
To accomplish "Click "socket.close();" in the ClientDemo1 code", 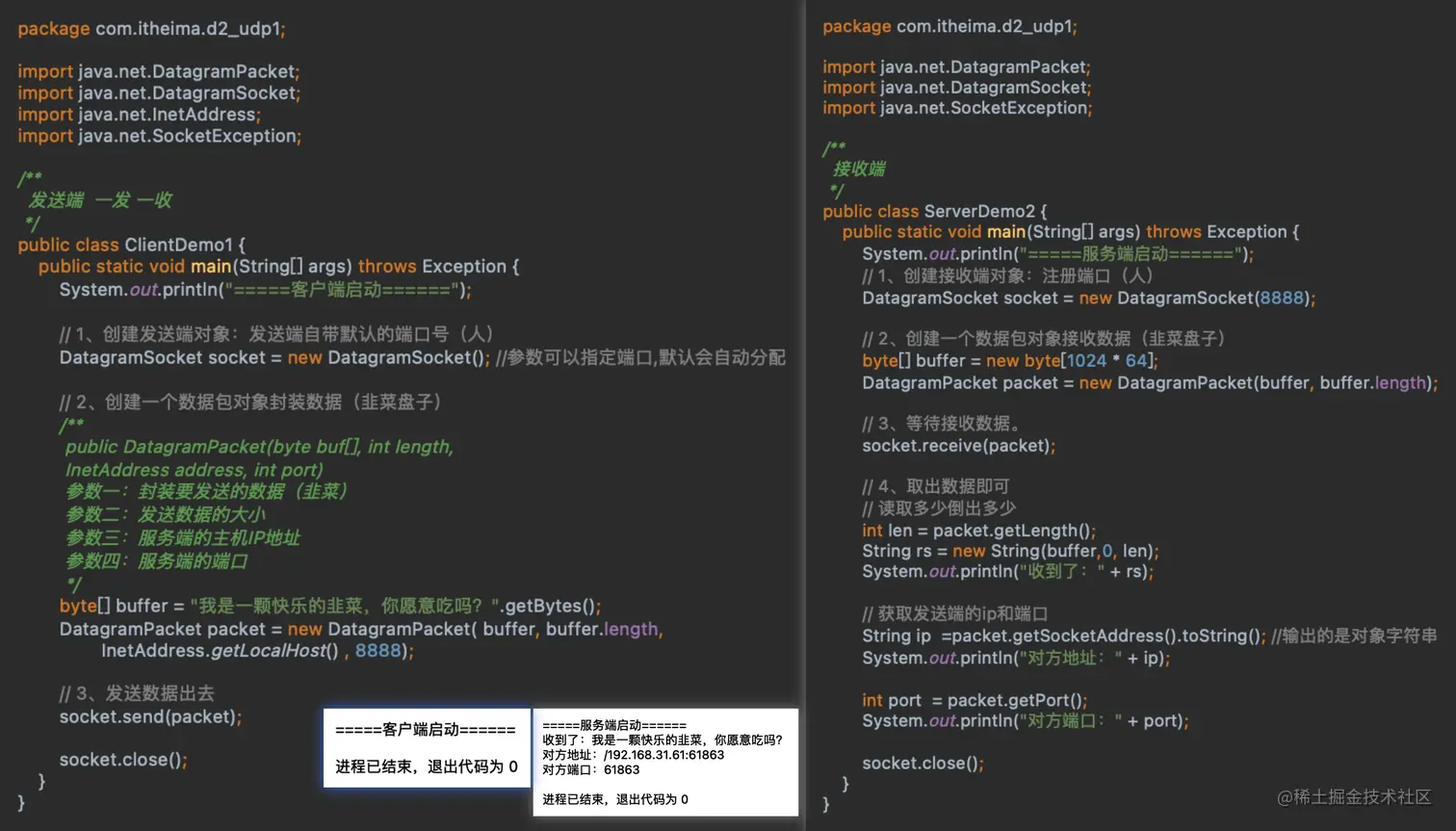I will click(123, 760).
